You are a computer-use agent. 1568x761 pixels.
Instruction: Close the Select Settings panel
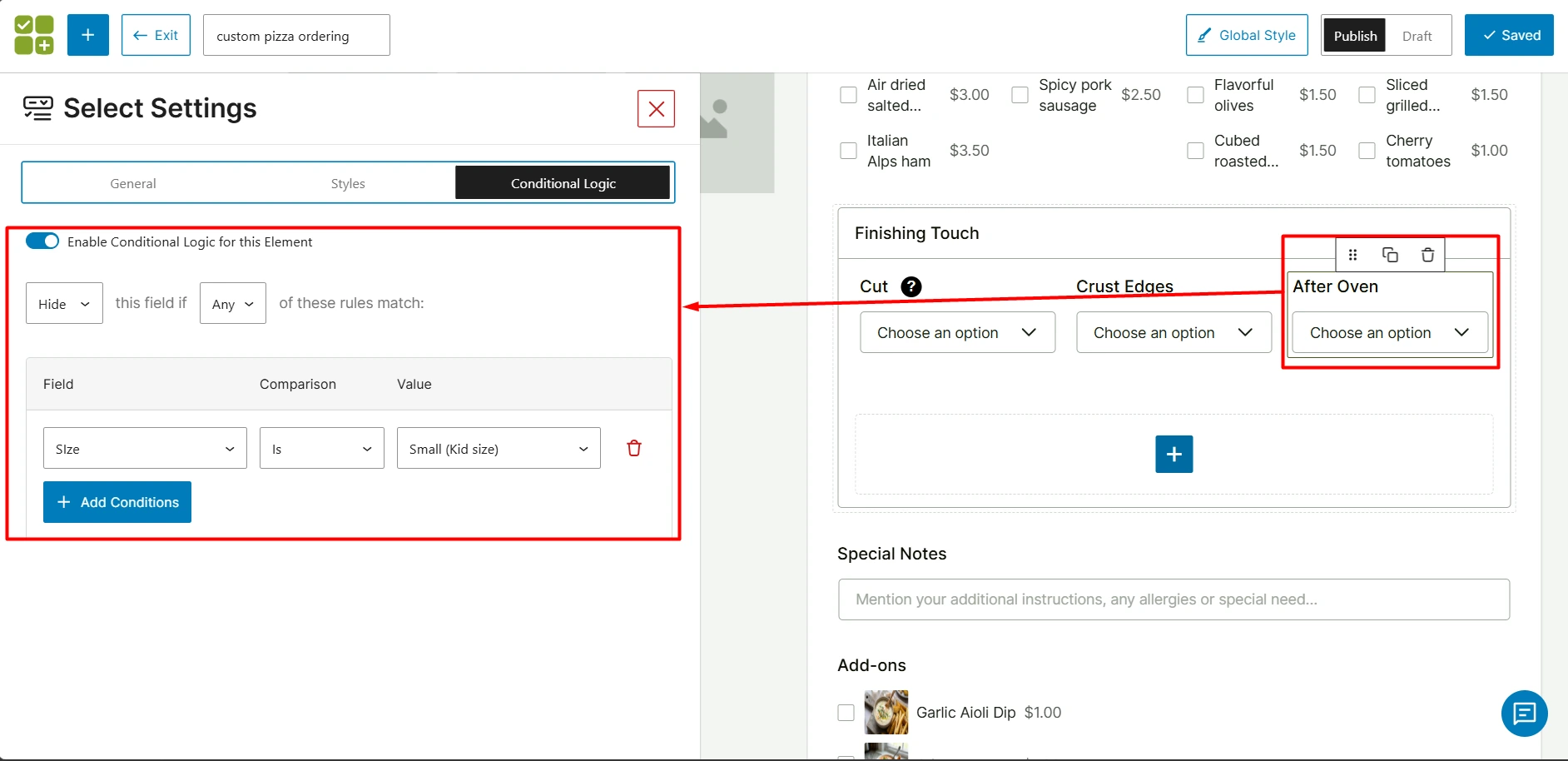(656, 109)
